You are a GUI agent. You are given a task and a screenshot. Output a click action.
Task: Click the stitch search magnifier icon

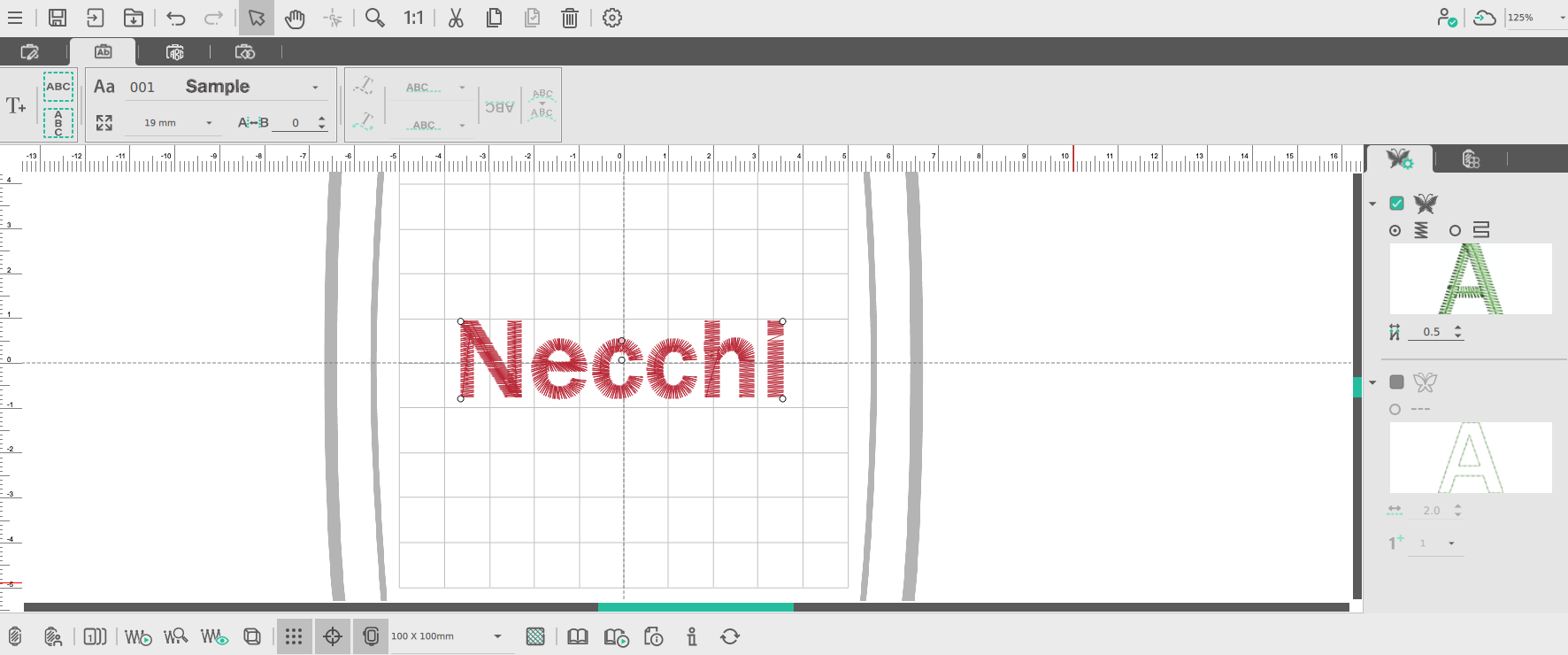point(175,636)
